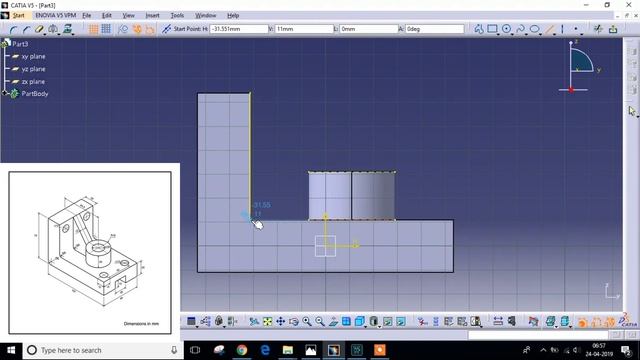Select the Profile tool

[x=479, y=29]
